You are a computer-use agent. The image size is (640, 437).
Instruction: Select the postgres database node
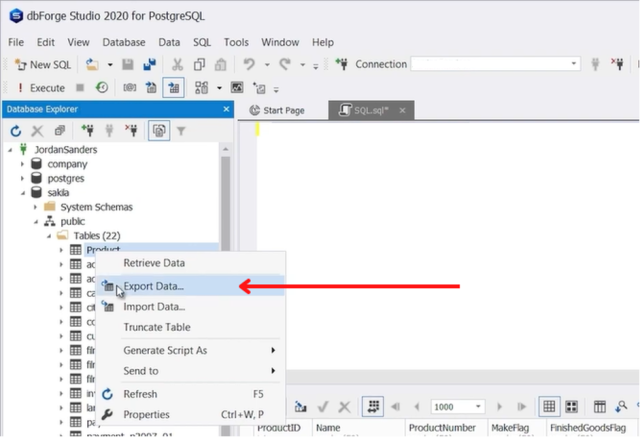pos(68,178)
